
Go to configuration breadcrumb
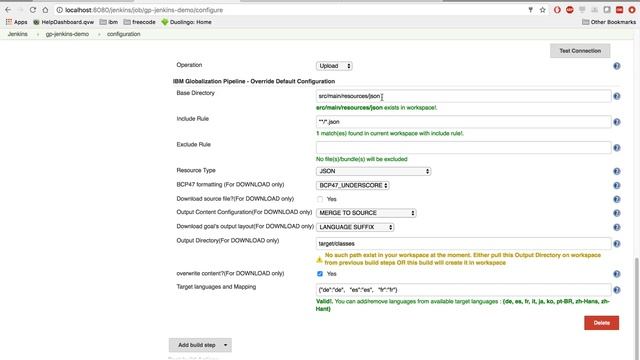click(x=124, y=34)
